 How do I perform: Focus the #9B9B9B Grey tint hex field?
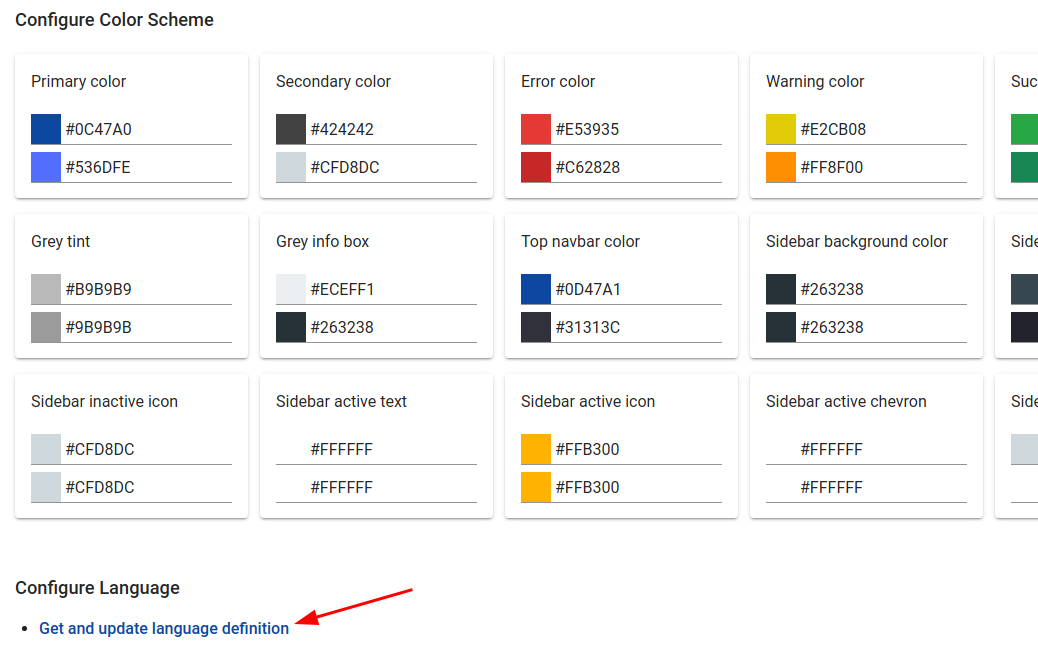146,328
